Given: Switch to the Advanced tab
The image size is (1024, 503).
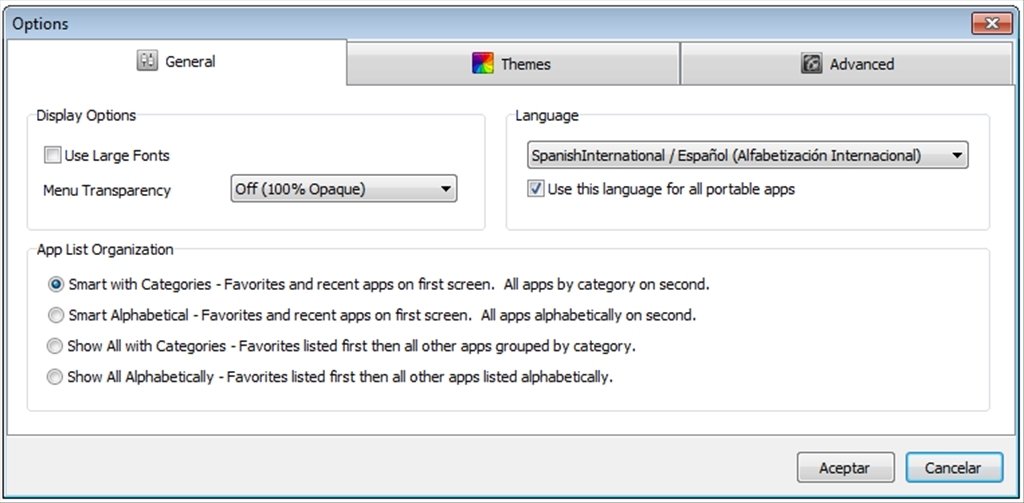Looking at the screenshot, I should coord(846,64).
